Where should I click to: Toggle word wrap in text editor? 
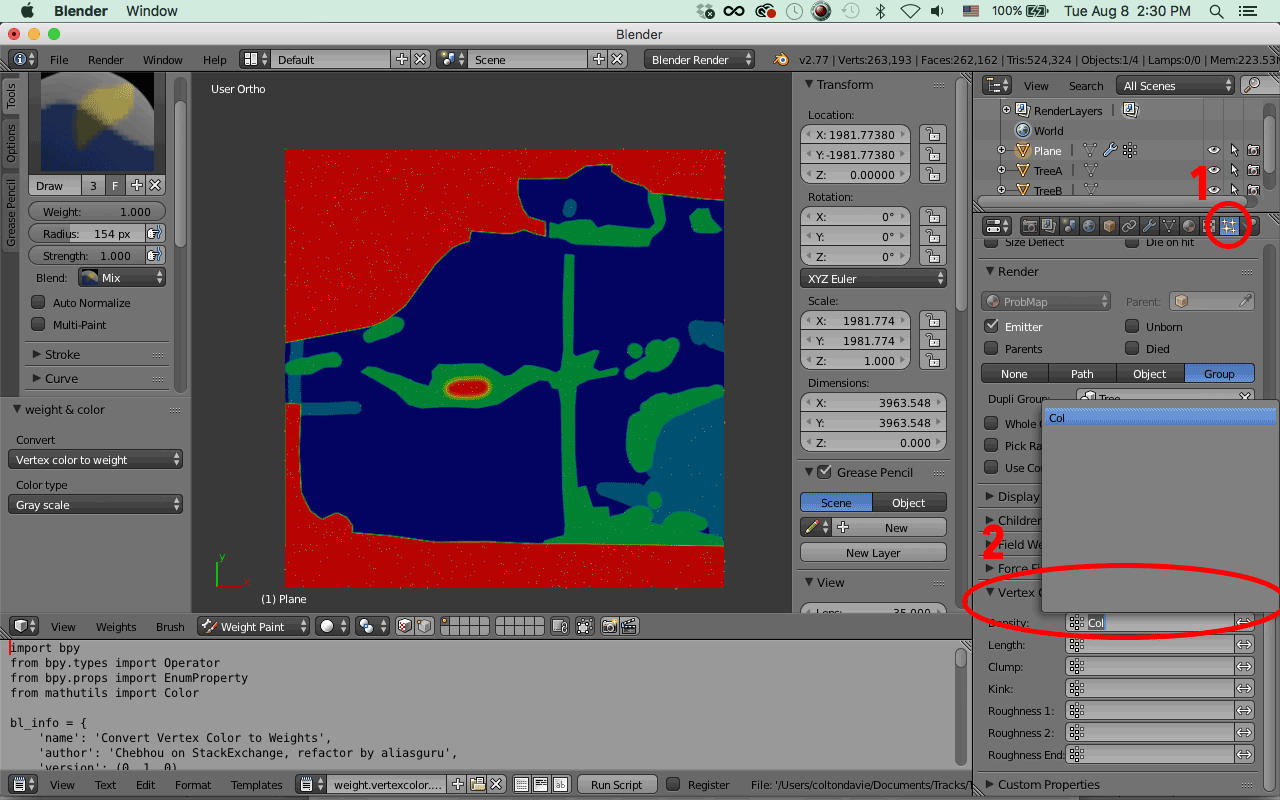click(541, 785)
